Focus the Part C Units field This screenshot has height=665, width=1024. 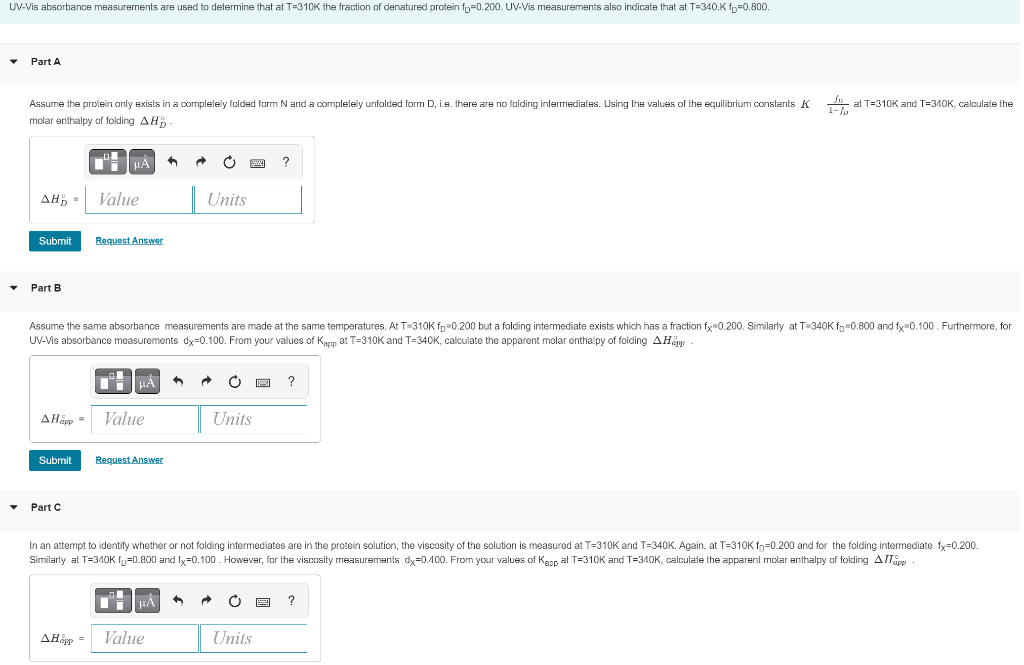pyautogui.click(x=253, y=639)
